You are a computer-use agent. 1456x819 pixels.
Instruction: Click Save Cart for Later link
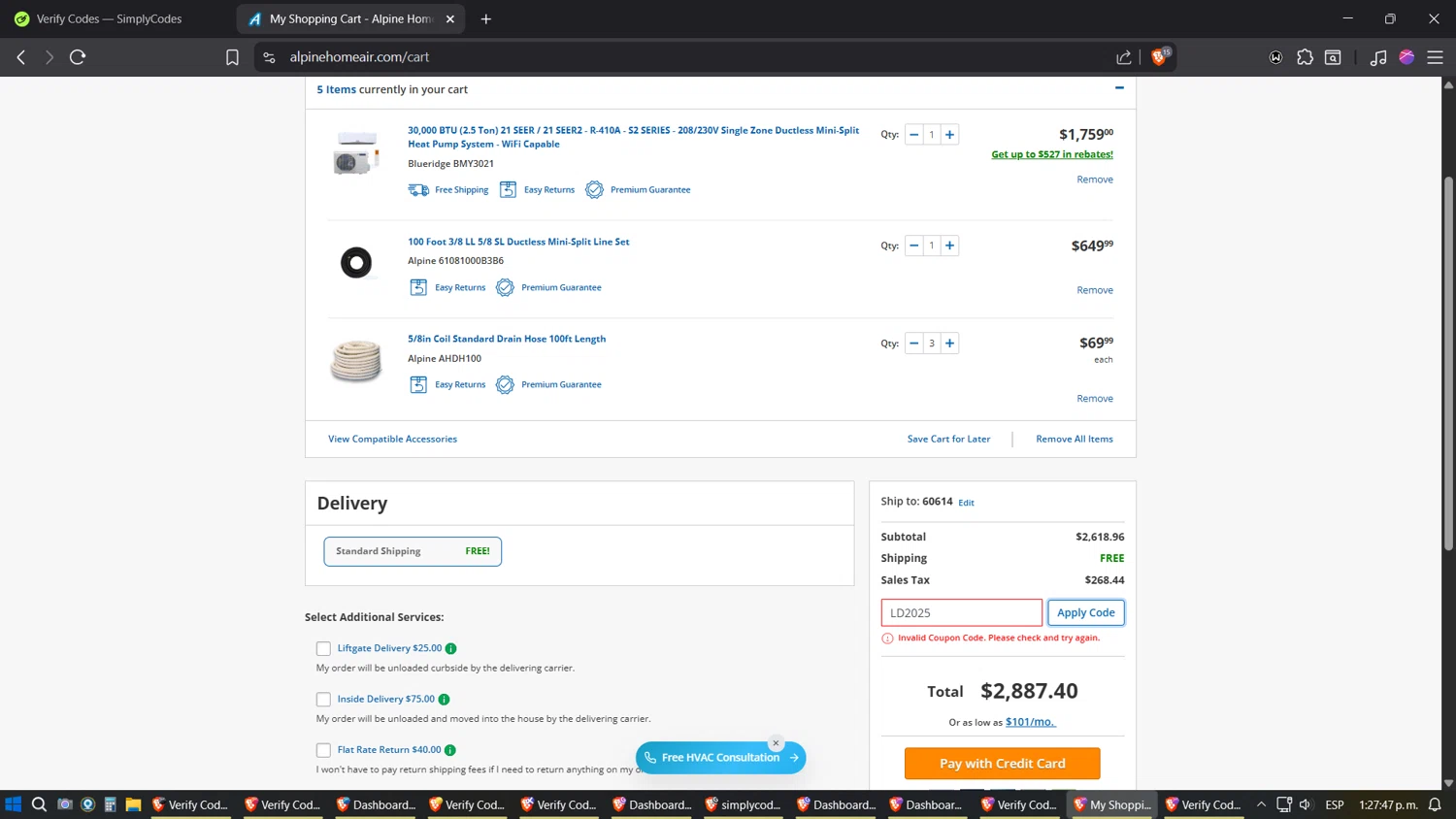pos(948,439)
